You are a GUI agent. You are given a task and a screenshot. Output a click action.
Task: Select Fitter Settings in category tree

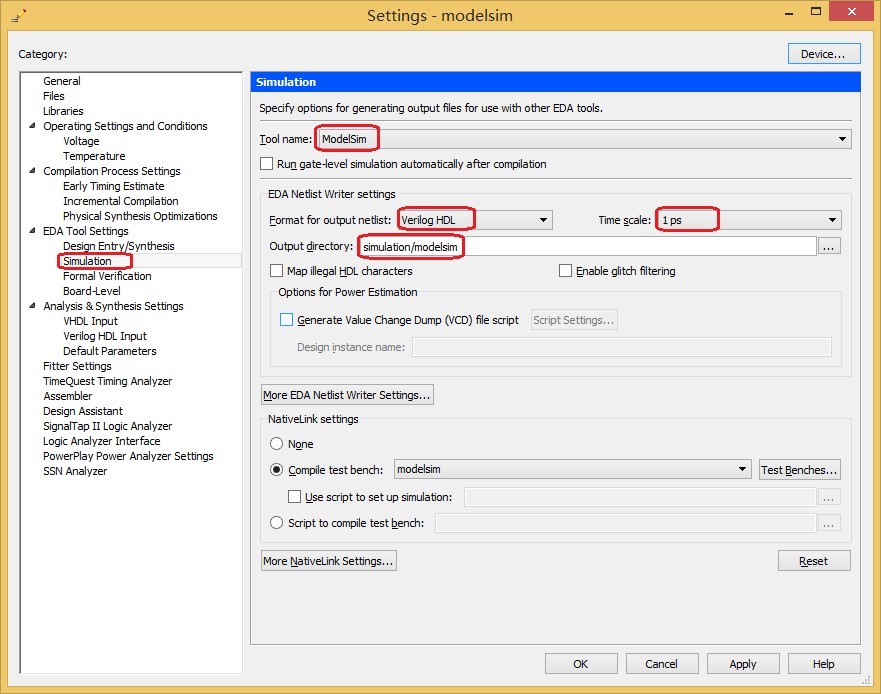coord(77,366)
